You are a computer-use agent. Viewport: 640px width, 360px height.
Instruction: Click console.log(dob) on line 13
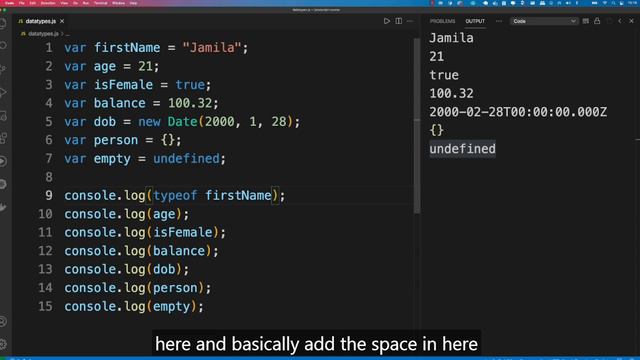pos(127,269)
